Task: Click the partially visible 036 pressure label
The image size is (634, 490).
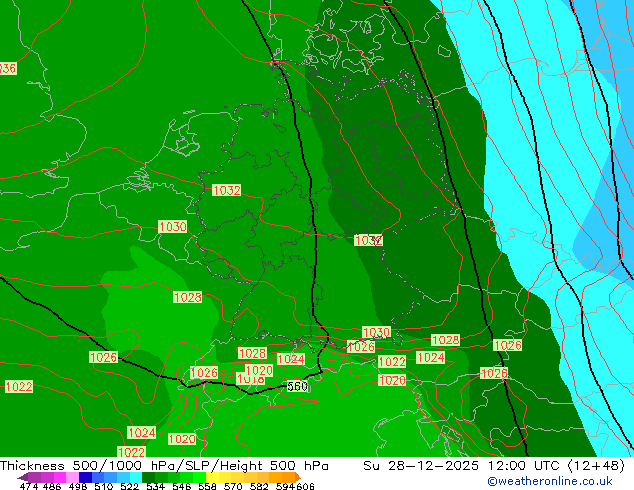Action: pyautogui.click(x=8, y=68)
